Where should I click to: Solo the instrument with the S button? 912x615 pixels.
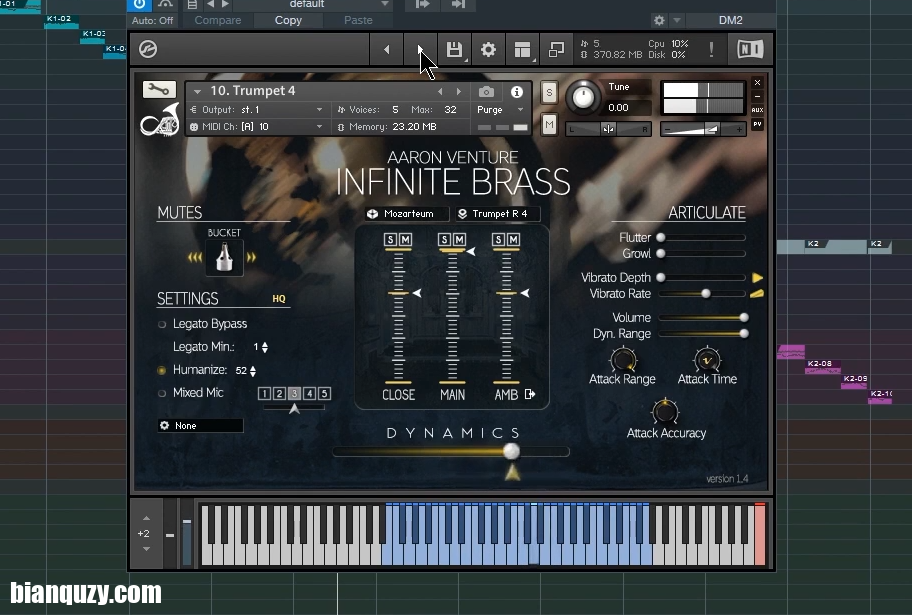[x=546, y=91]
